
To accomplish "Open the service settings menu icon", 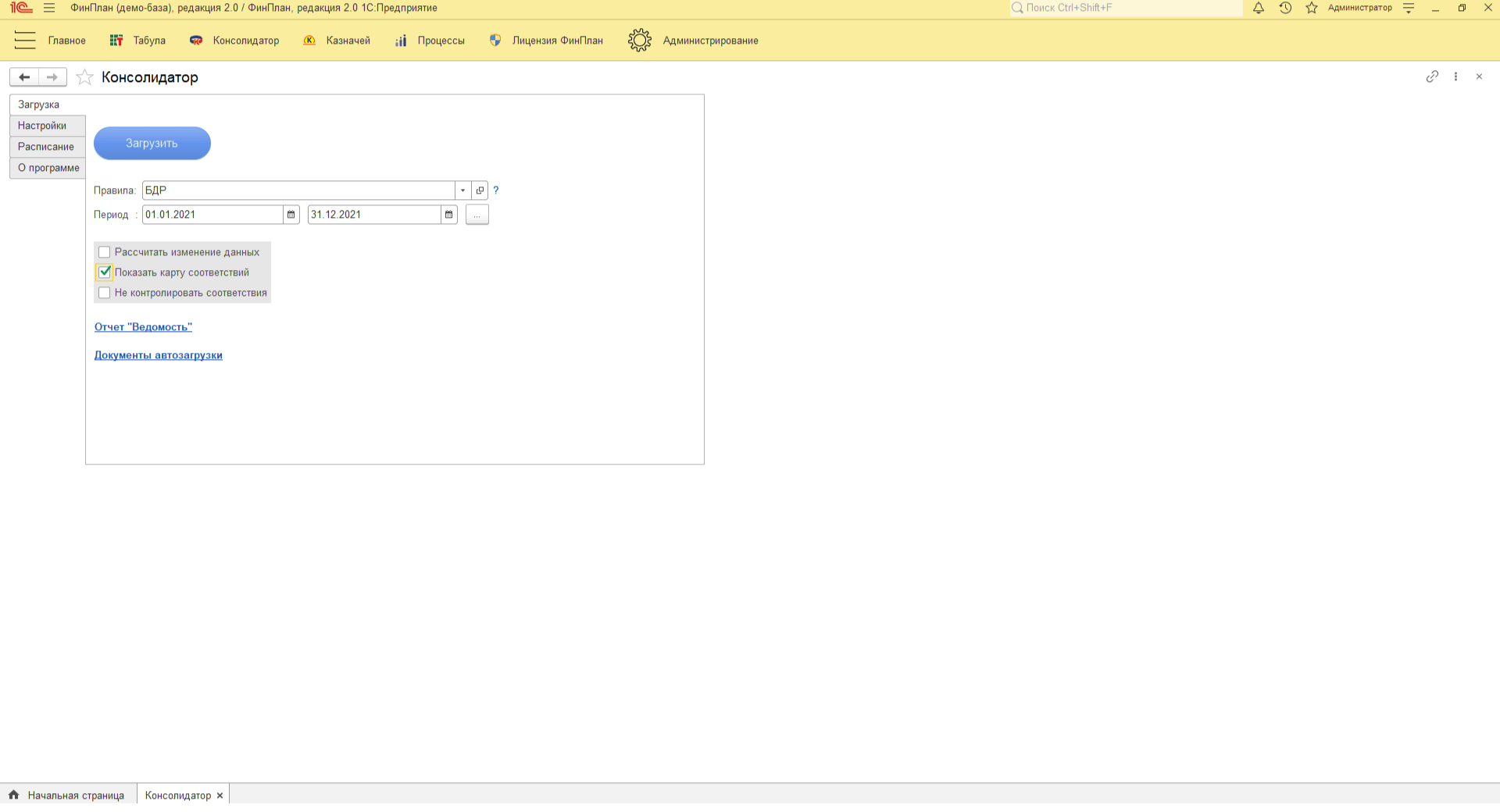I will pos(1409,8).
